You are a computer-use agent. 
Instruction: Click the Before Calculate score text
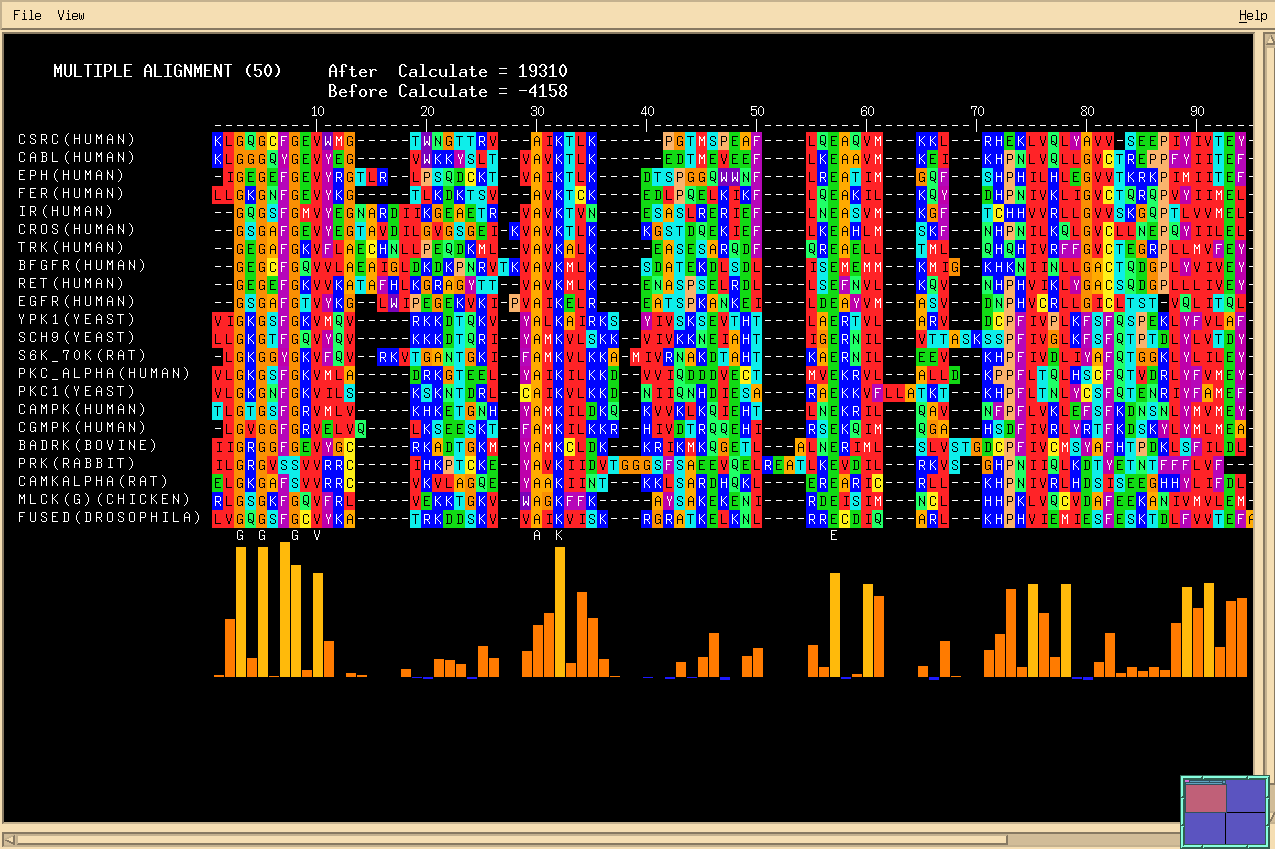coord(447,91)
